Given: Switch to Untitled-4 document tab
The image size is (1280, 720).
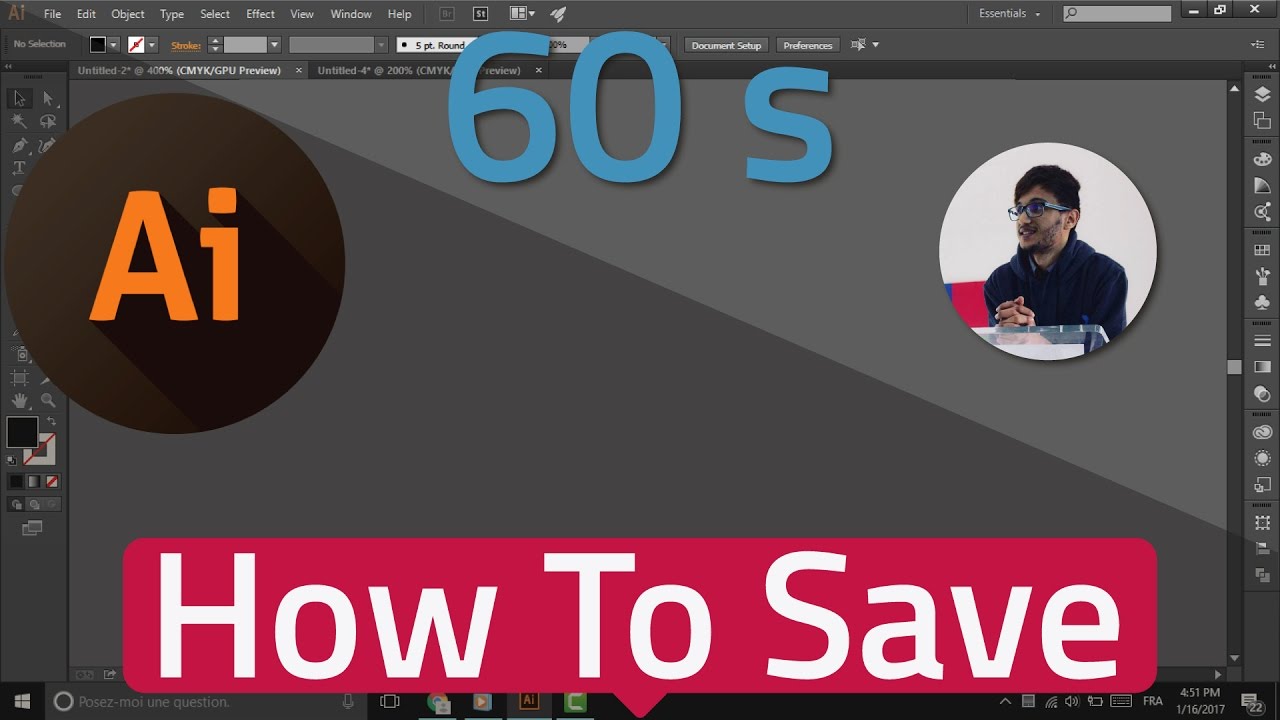Looking at the screenshot, I should [429, 71].
